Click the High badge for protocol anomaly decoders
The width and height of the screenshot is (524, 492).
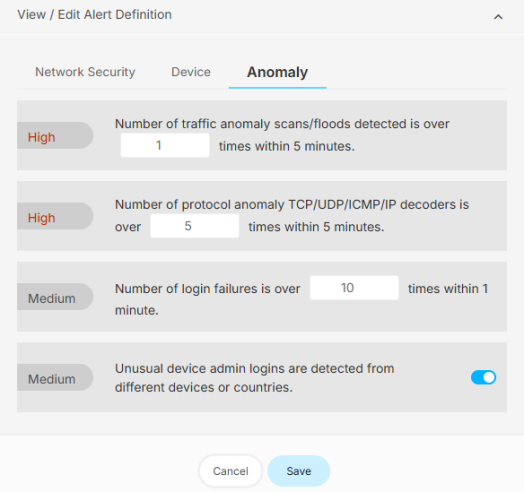tap(55, 216)
